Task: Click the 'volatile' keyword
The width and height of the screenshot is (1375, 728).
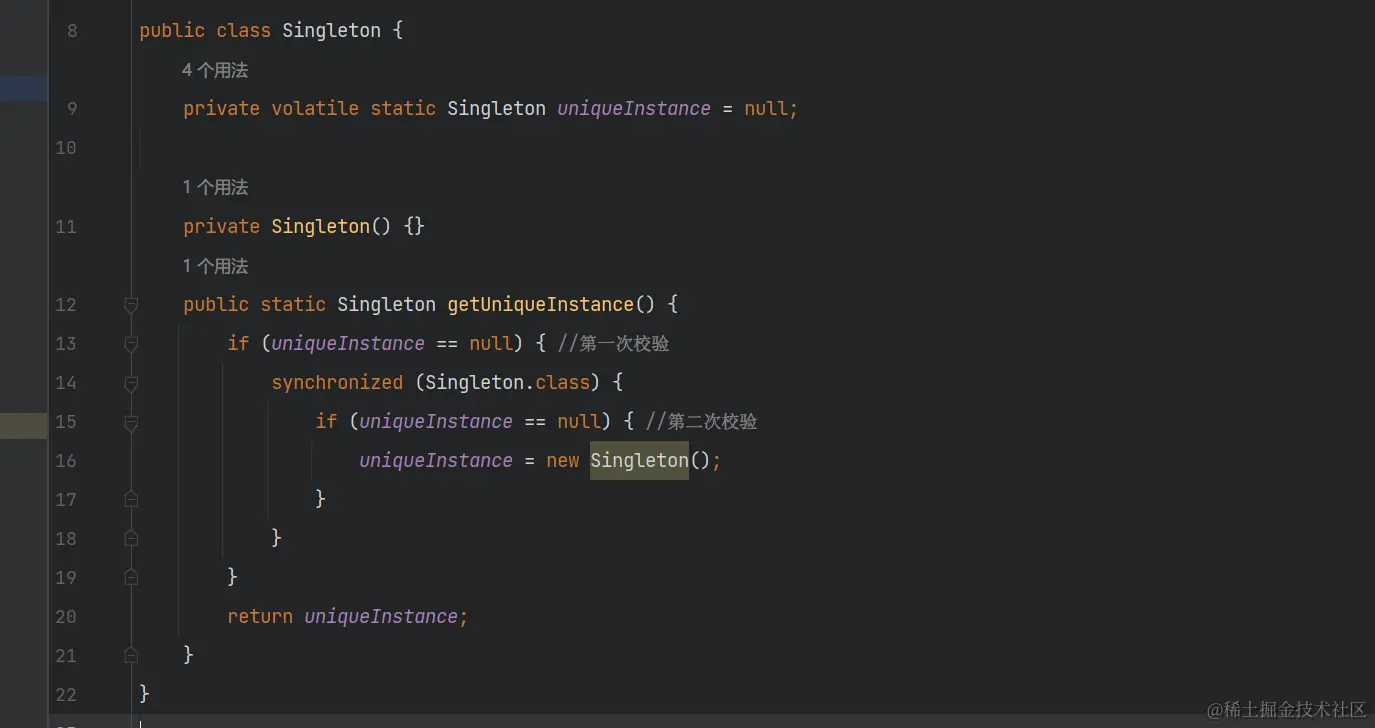Action: click(315, 108)
